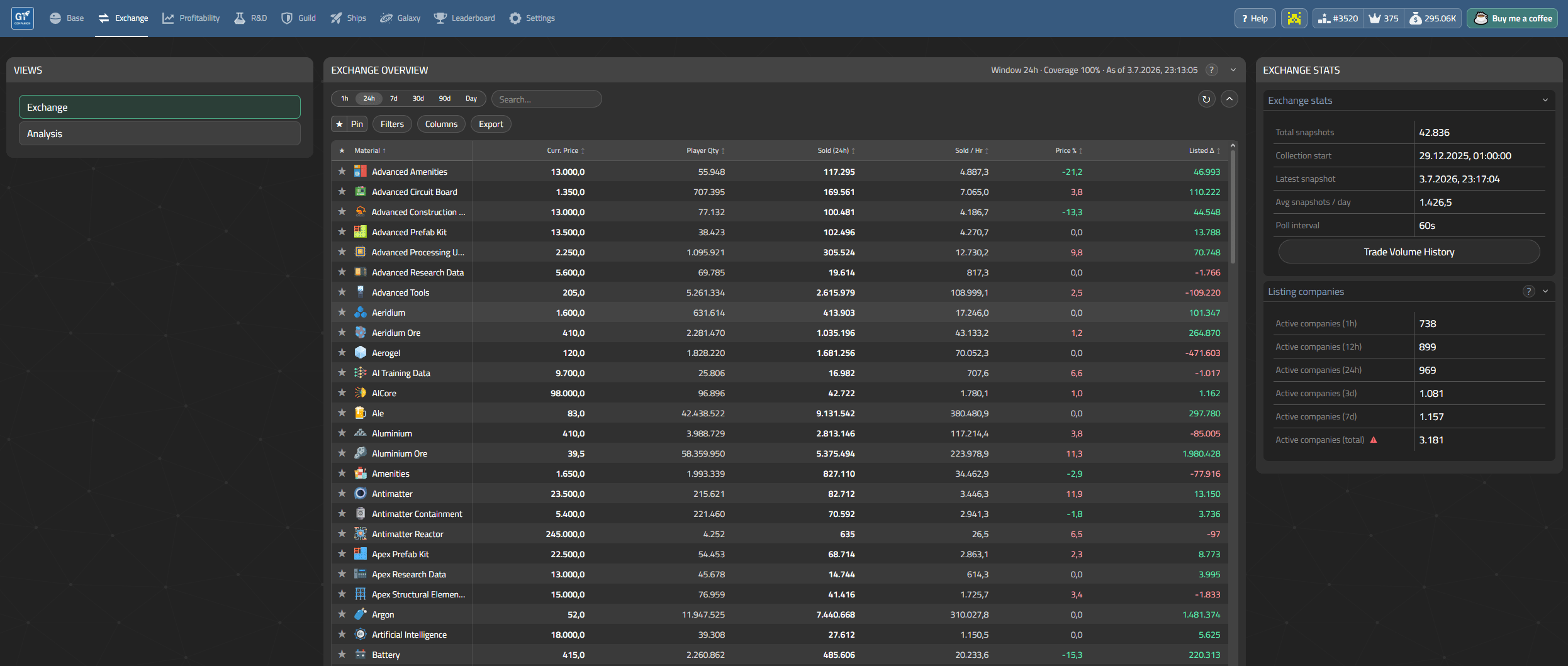The width and height of the screenshot is (1568, 666).
Task: Sort by Price % column
Action: coord(1069,151)
